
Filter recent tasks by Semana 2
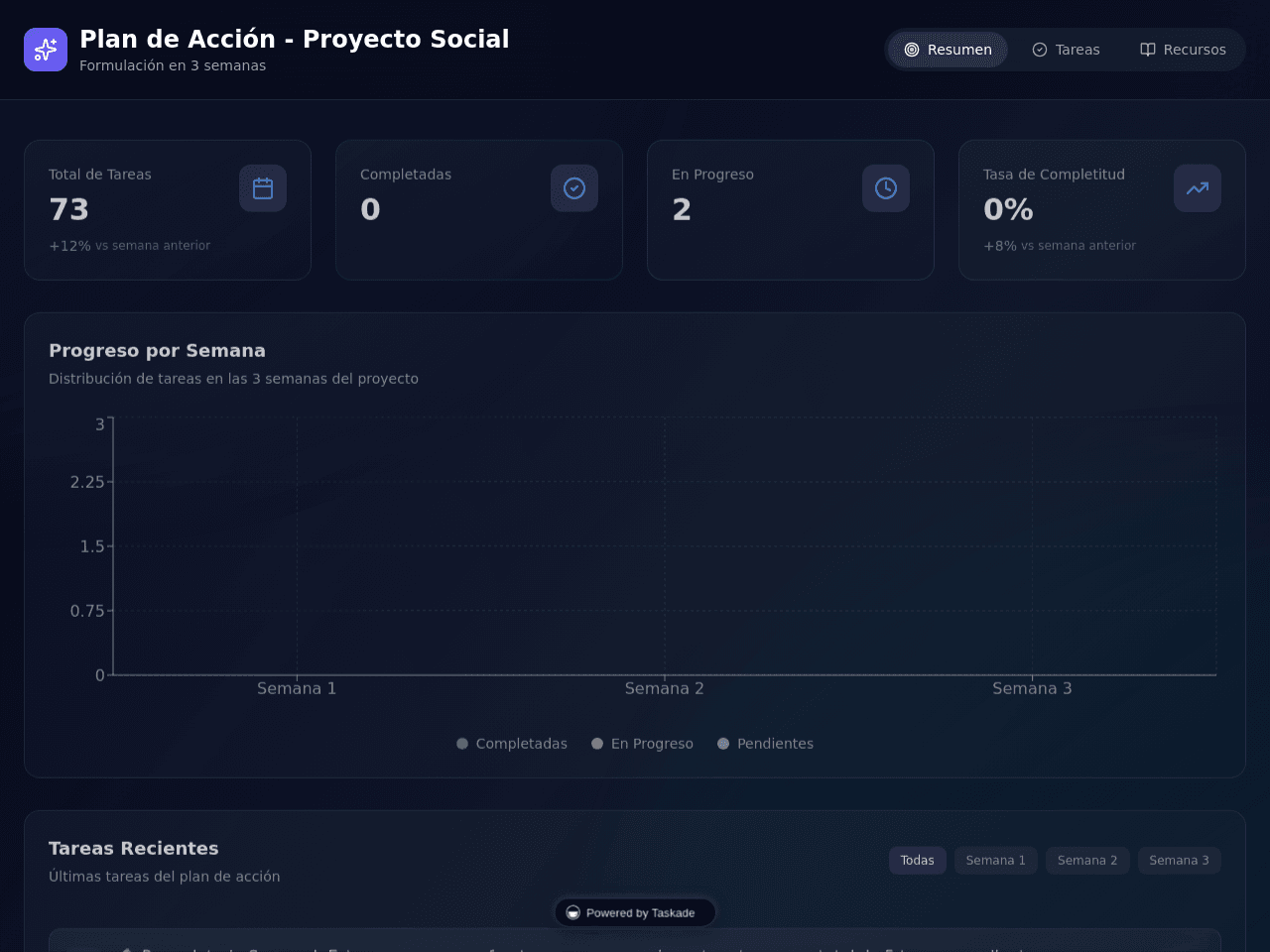coord(1087,861)
